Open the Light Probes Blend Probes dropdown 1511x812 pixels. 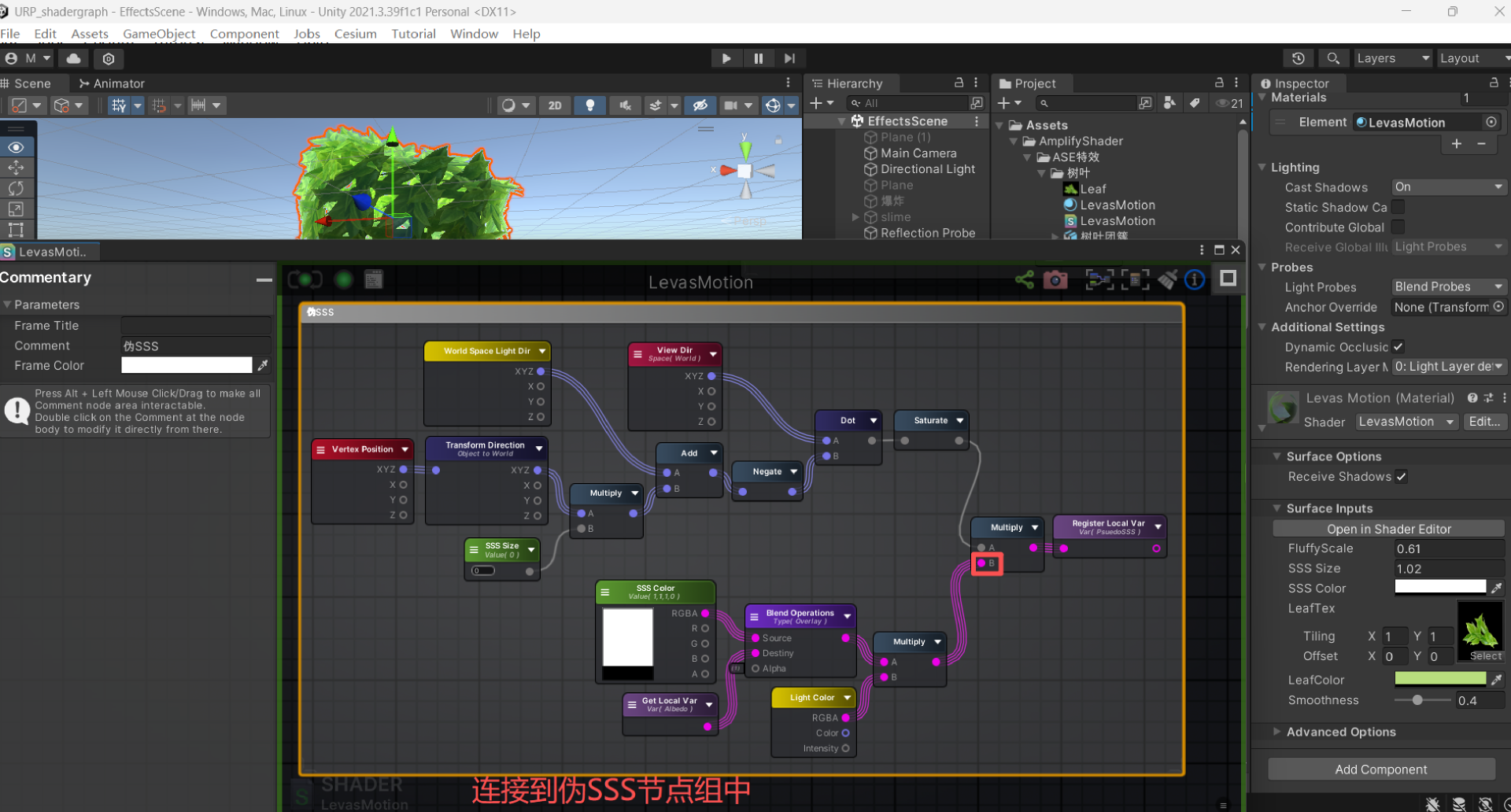pyautogui.click(x=1448, y=287)
